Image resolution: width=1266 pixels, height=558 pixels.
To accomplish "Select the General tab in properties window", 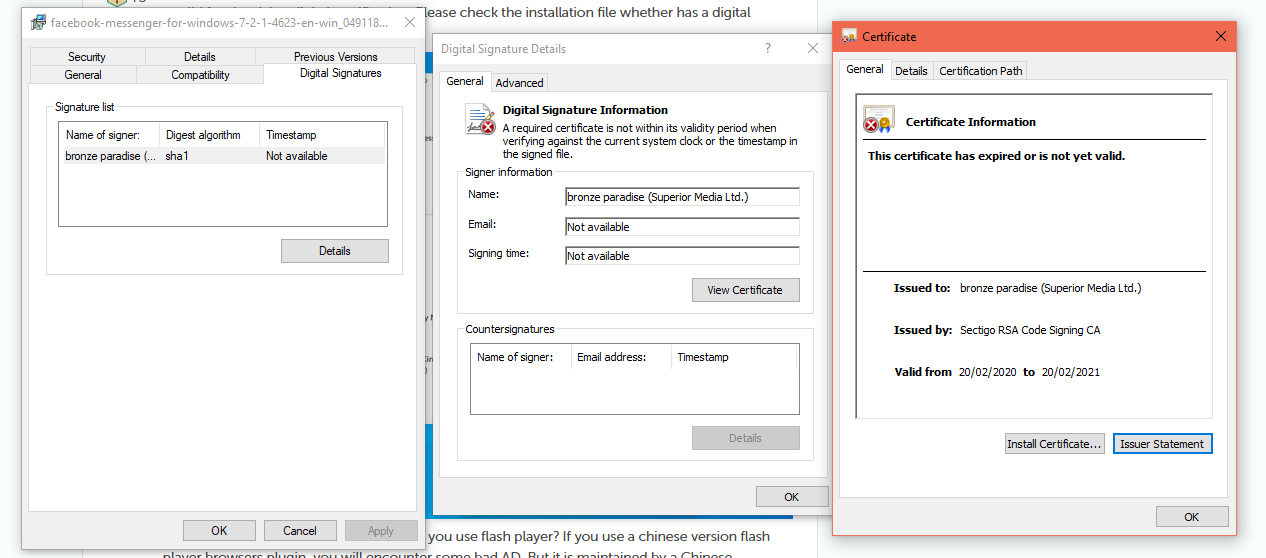I will tap(83, 75).
